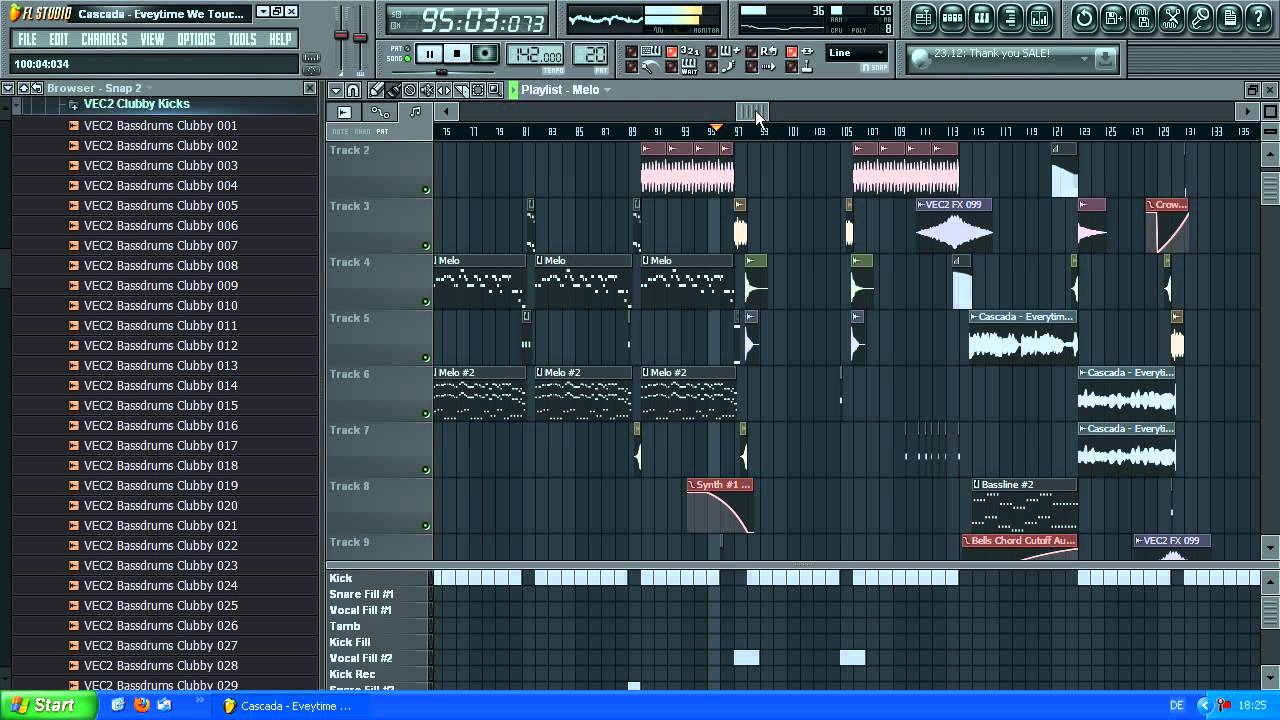1280x720 pixels.
Task: Toggle Track 8 mute dot
Action: [x=425, y=526]
